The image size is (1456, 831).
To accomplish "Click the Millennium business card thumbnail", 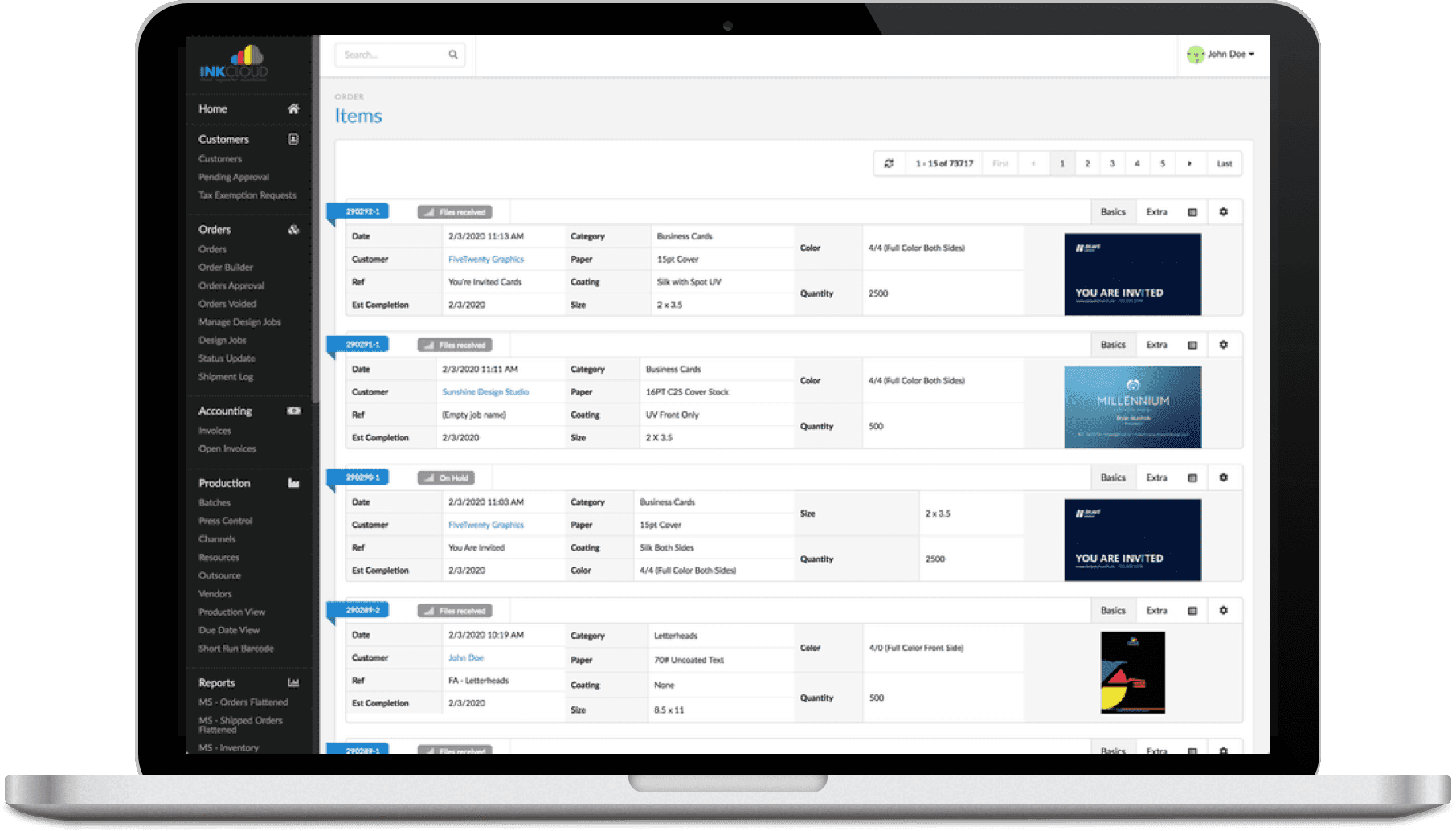I will point(1132,407).
